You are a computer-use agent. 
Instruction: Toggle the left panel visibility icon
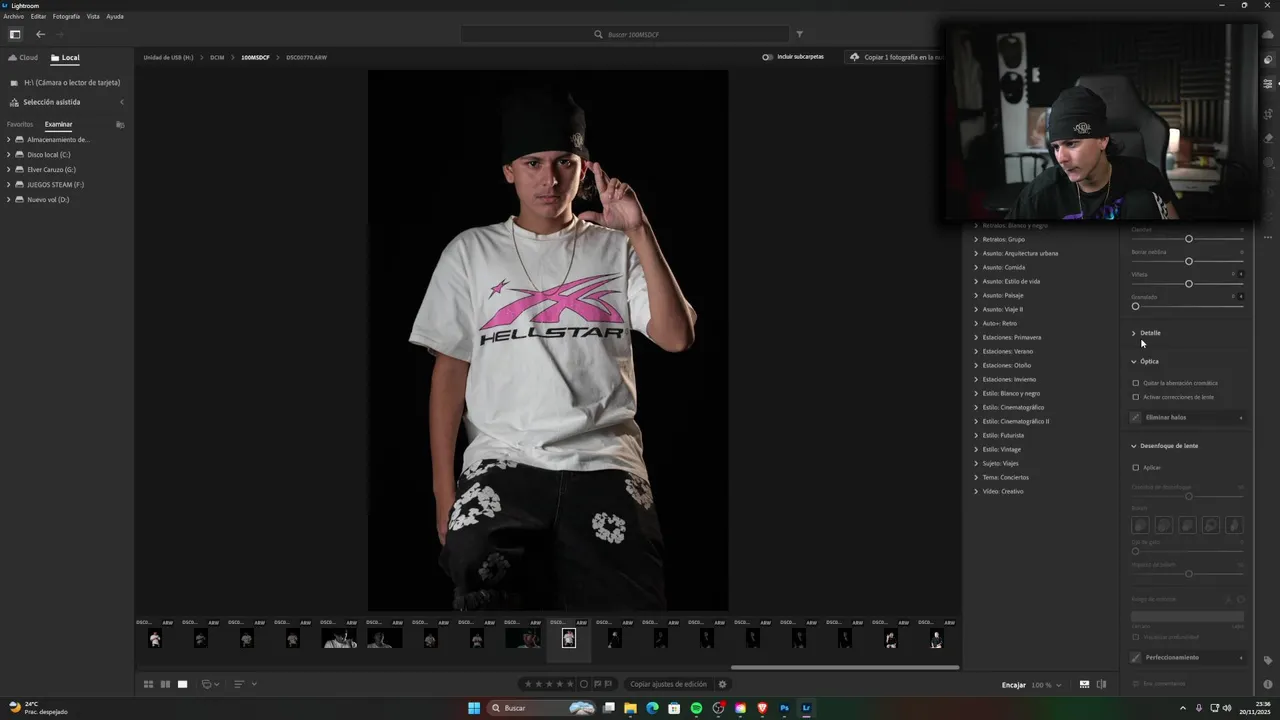tap(15, 34)
